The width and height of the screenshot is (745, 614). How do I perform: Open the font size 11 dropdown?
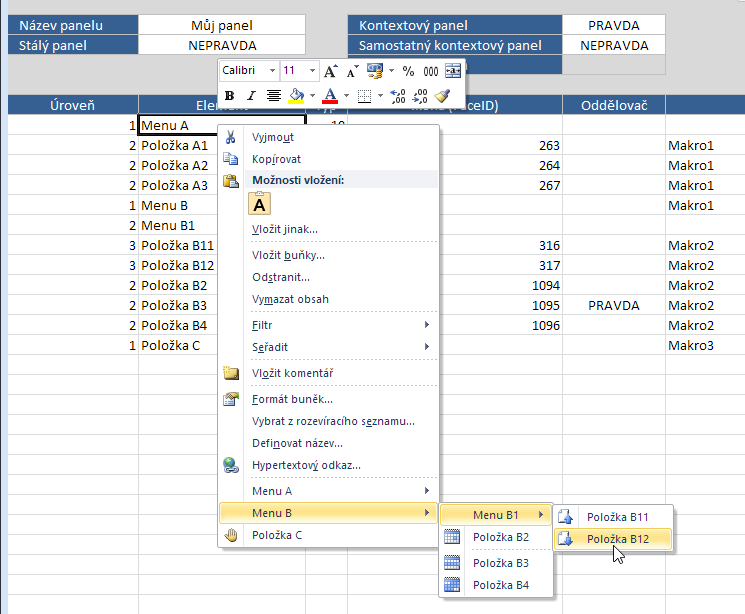312,71
